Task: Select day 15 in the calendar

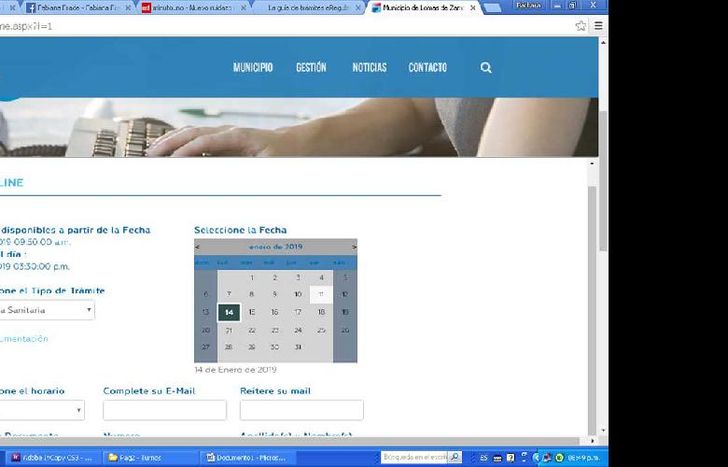Action: coord(252,312)
